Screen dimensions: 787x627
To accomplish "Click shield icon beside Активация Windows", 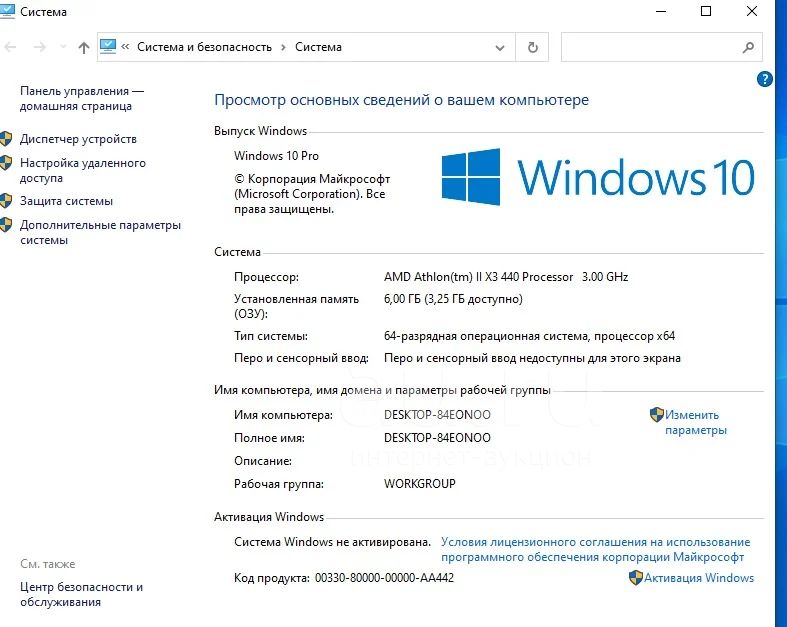I will (x=635, y=577).
